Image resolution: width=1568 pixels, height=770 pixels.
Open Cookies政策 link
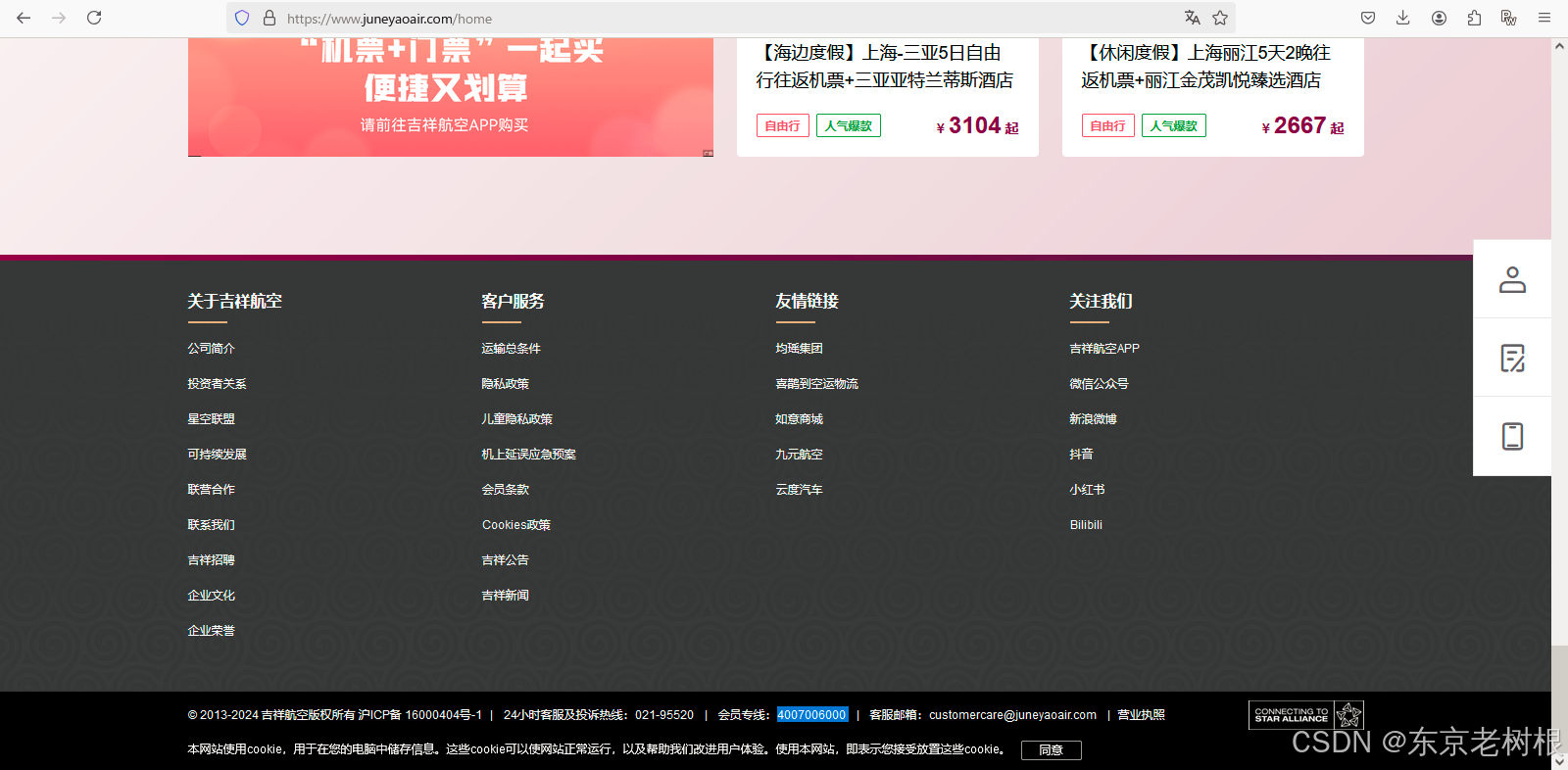click(516, 525)
